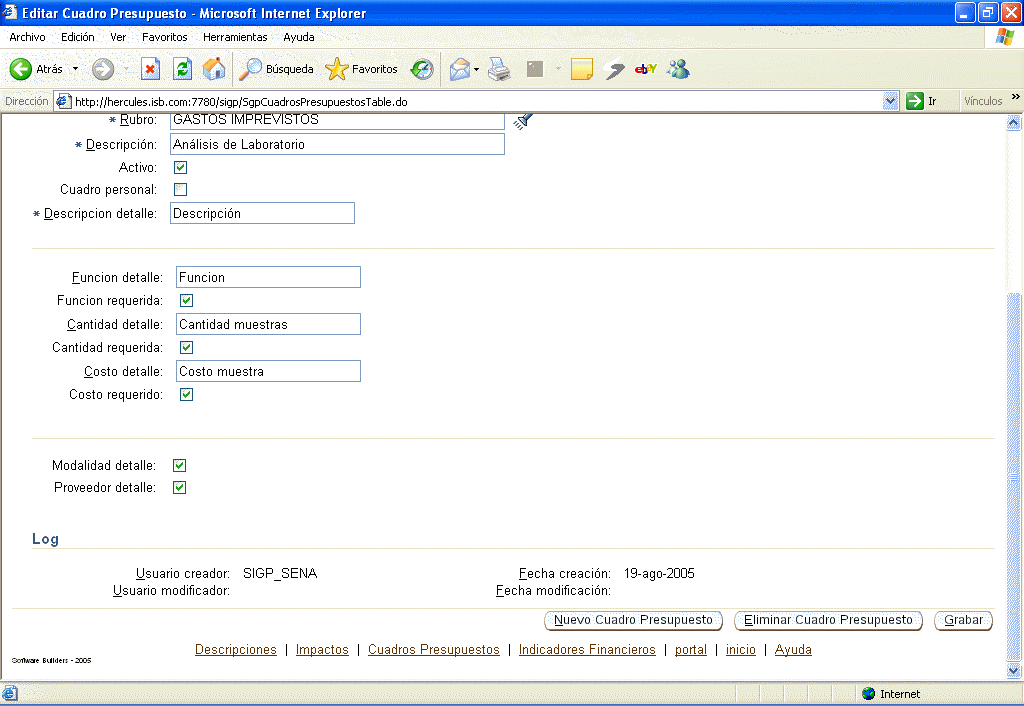Click the eBay toolbar icon
Screen dimensions: 1024x706
(645, 69)
